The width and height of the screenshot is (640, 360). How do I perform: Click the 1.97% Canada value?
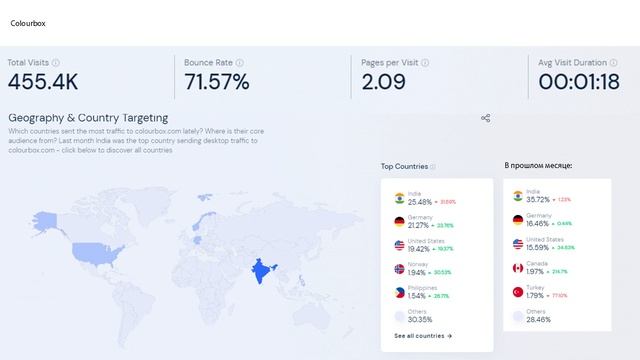(535, 272)
